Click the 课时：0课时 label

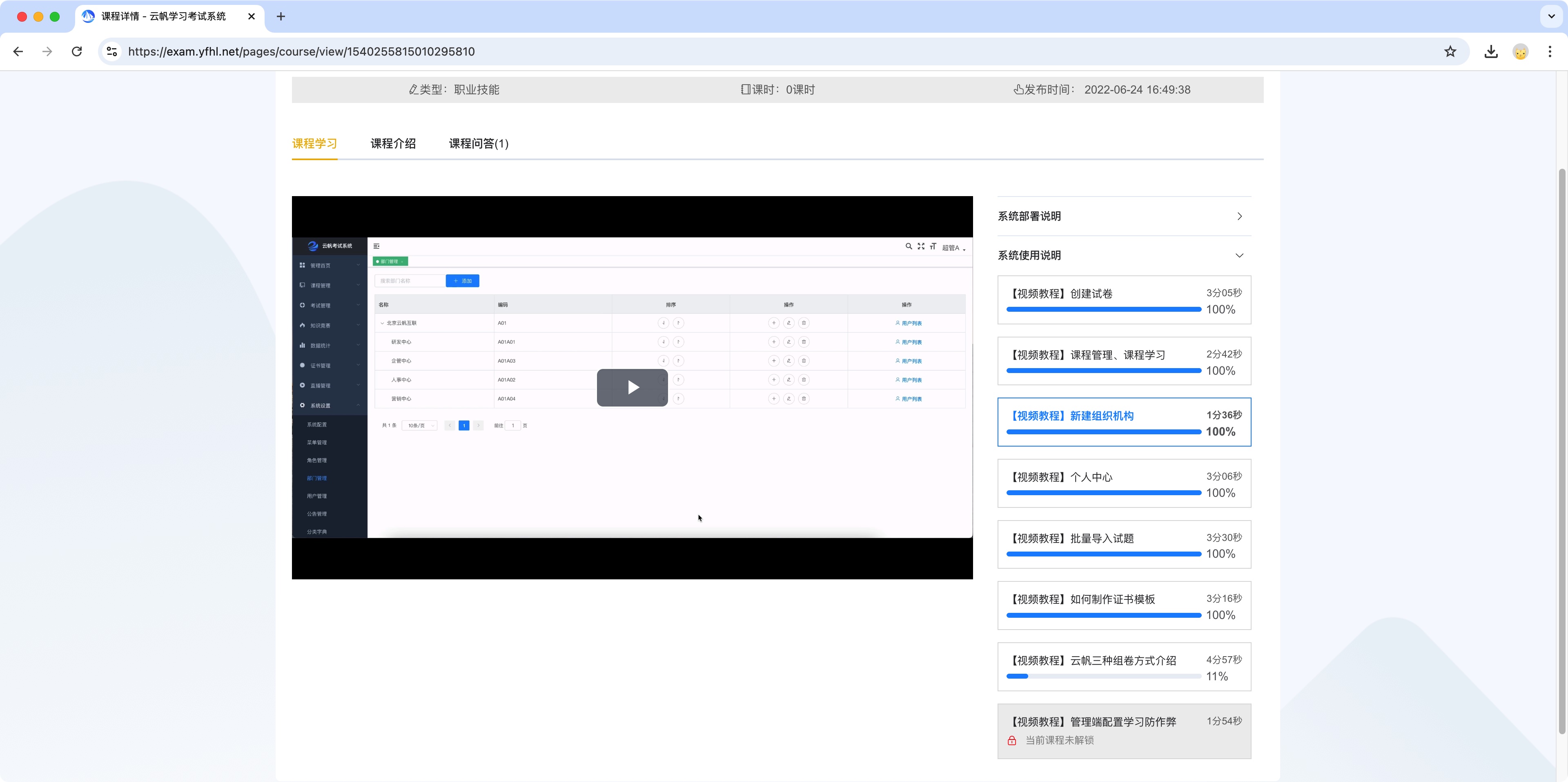[777, 89]
